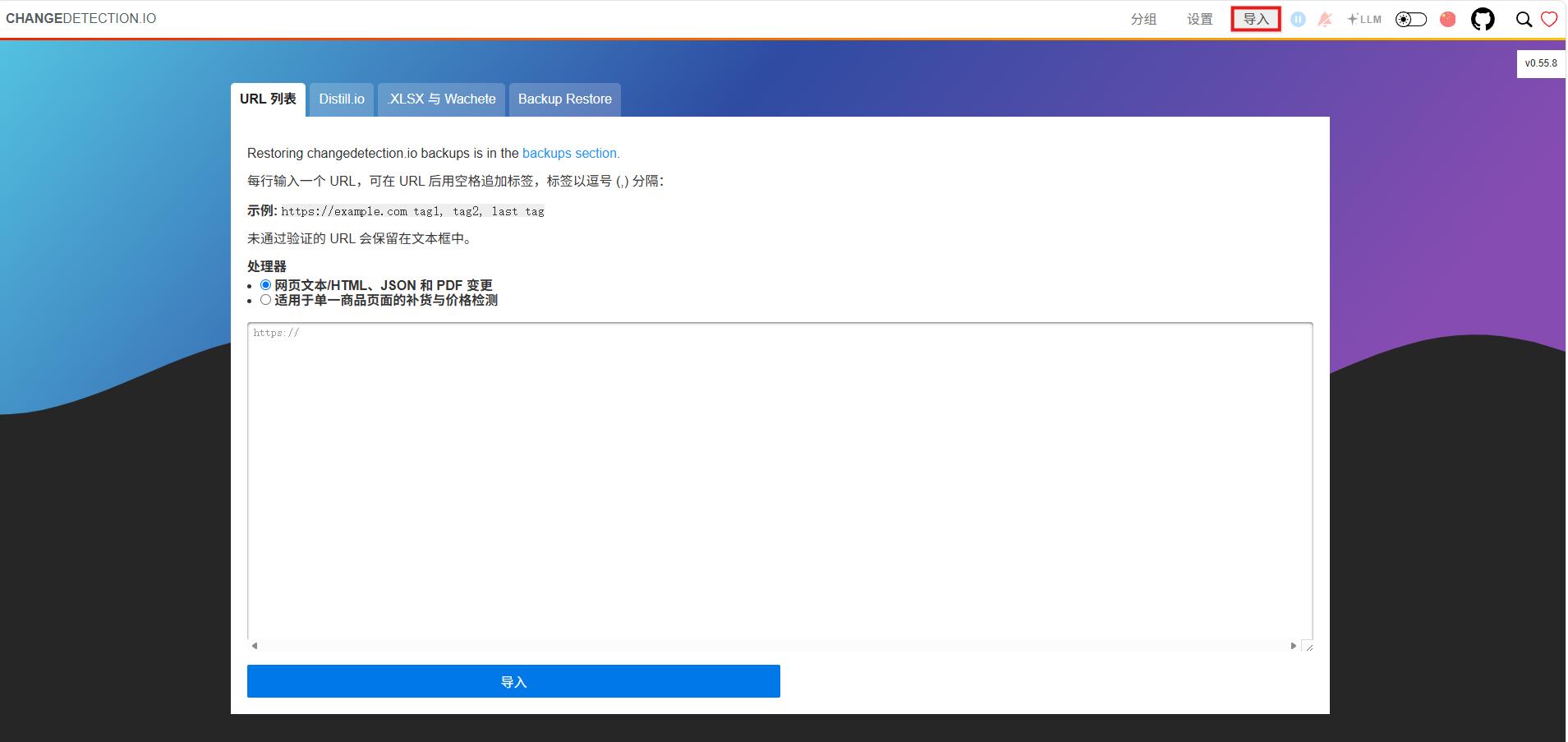Switch to the .XLSX 与 Wachete tab

pos(442,99)
